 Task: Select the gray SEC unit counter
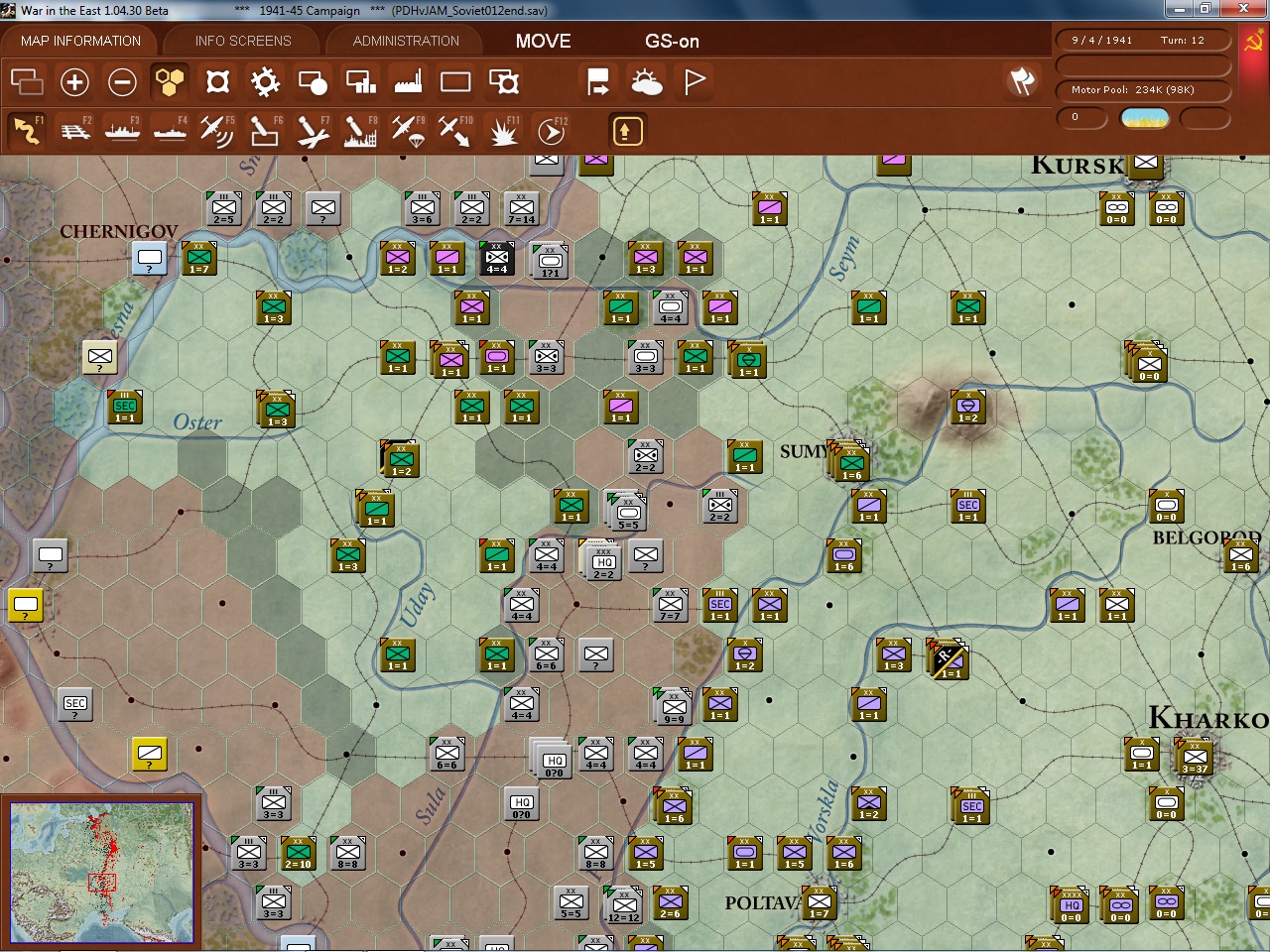tap(74, 705)
